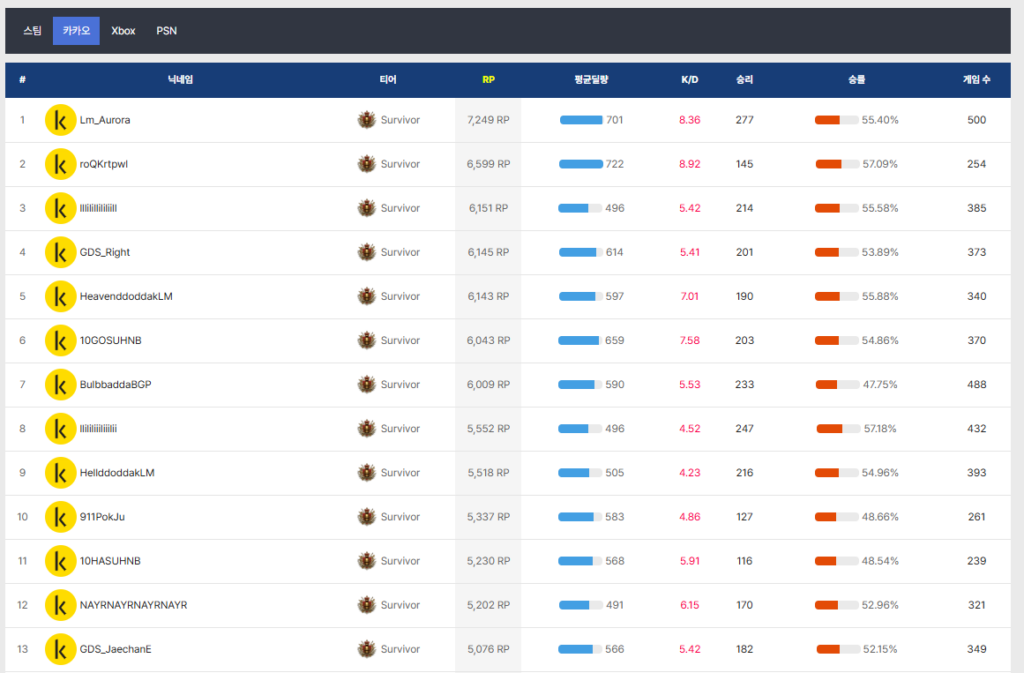Screen dimensions: 1024x673
Task: Switch to the 스팀 platform tab
Action: tap(33, 31)
